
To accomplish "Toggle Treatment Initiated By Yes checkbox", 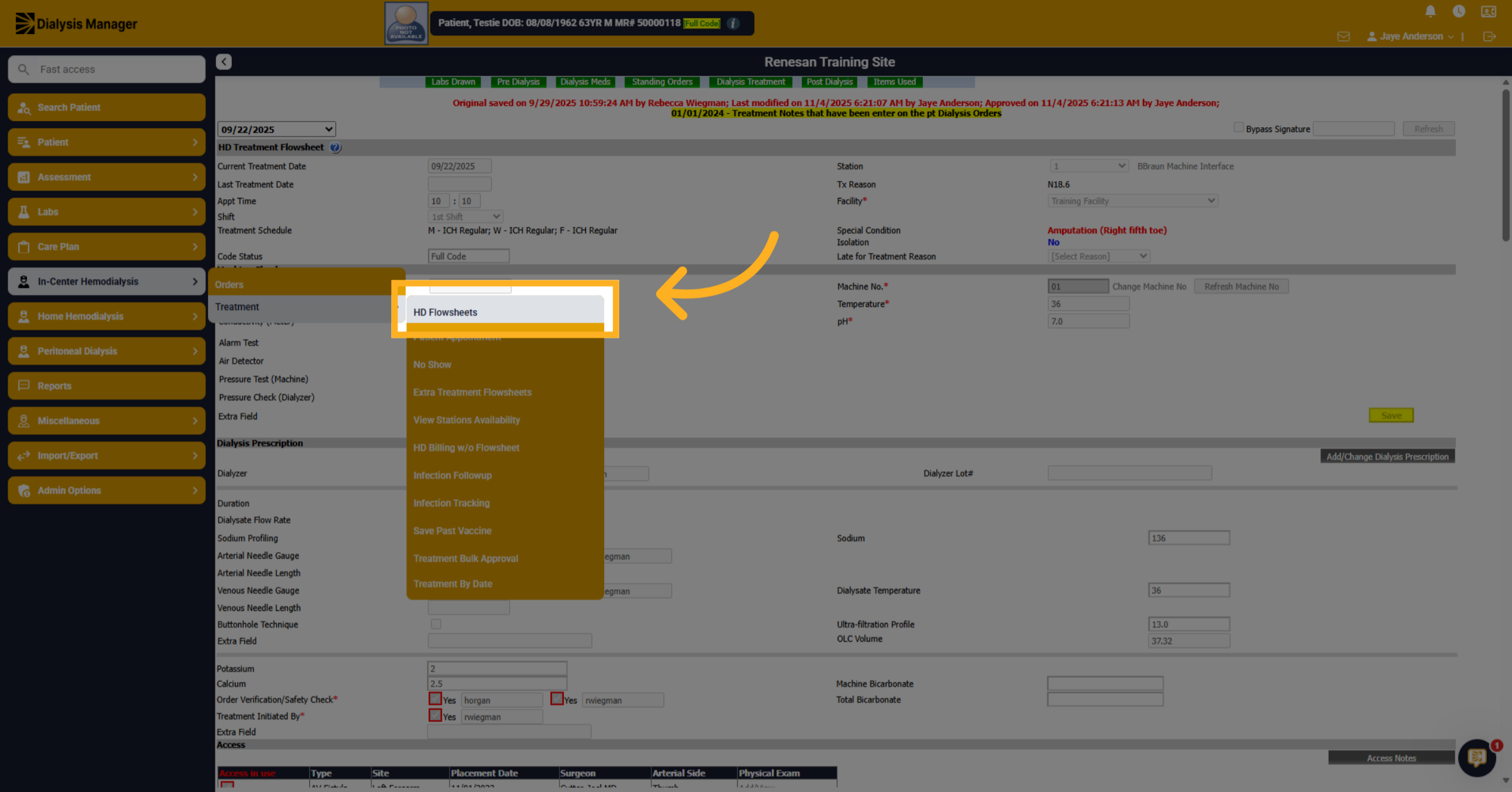I will [435, 715].
